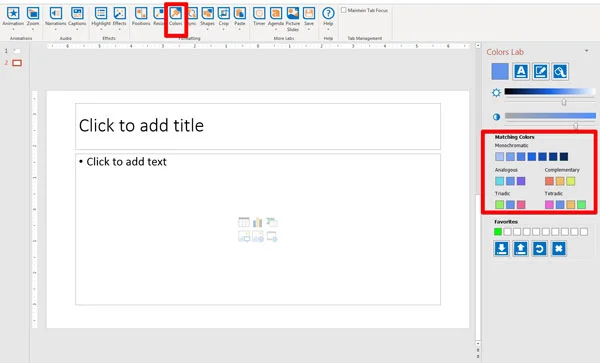Click the outline color magnifier button
The height and width of the screenshot is (363, 600).
(x=559, y=72)
